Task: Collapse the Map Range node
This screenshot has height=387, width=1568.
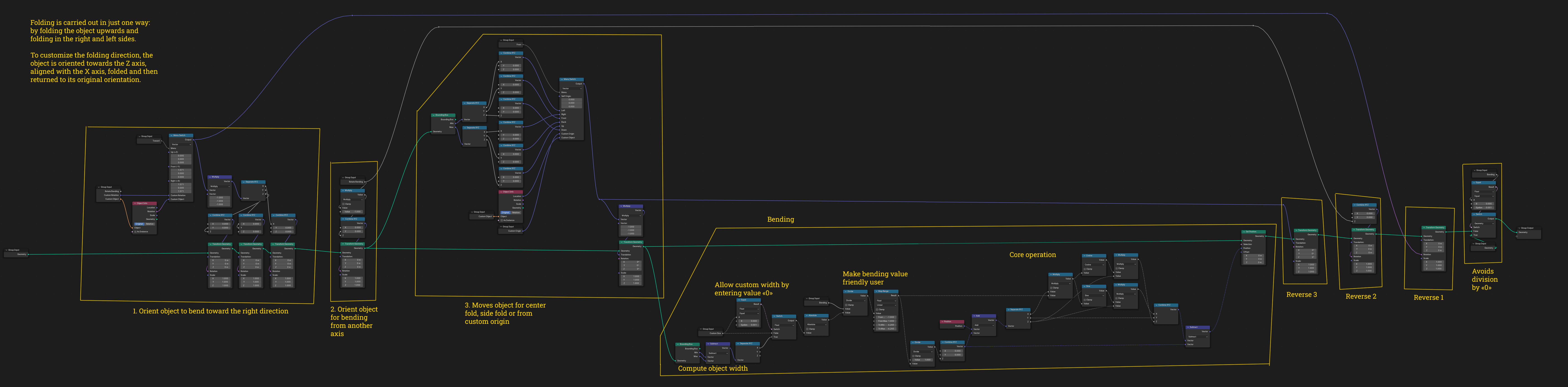Action: pyautogui.click(x=877, y=291)
